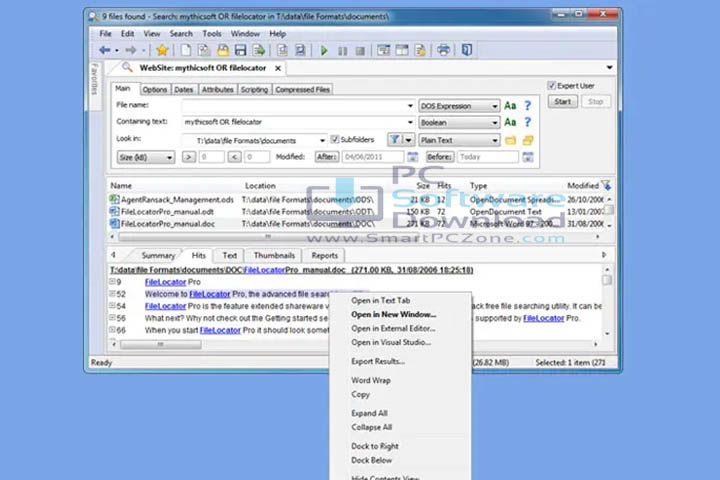
Task: Switch to the Options tab
Action: click(x=154, y=90)
